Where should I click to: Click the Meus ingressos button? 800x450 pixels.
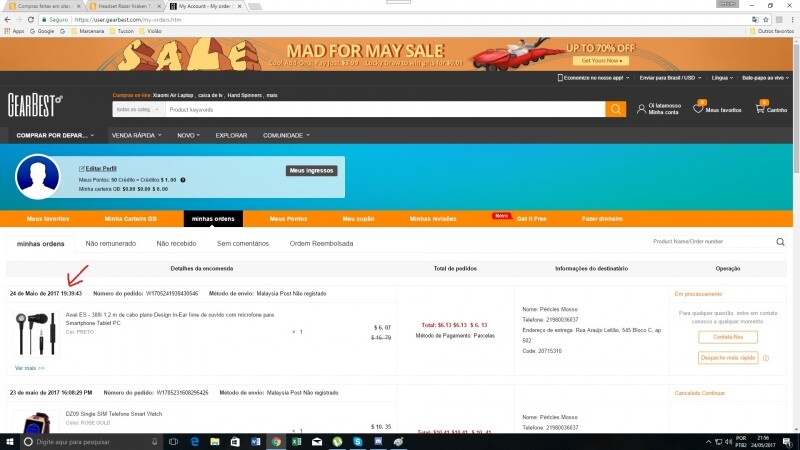tap(313, 171)
